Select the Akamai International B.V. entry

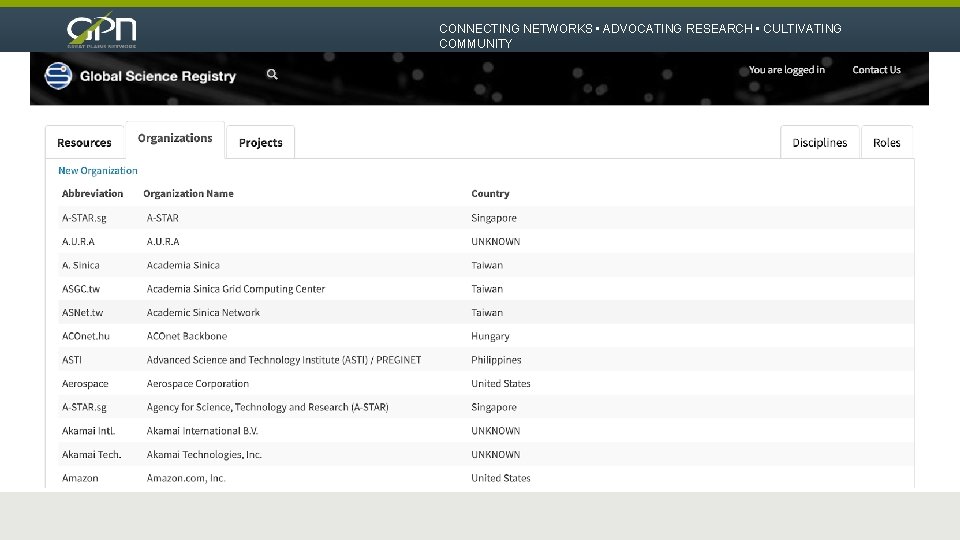[x=202, y=431]
